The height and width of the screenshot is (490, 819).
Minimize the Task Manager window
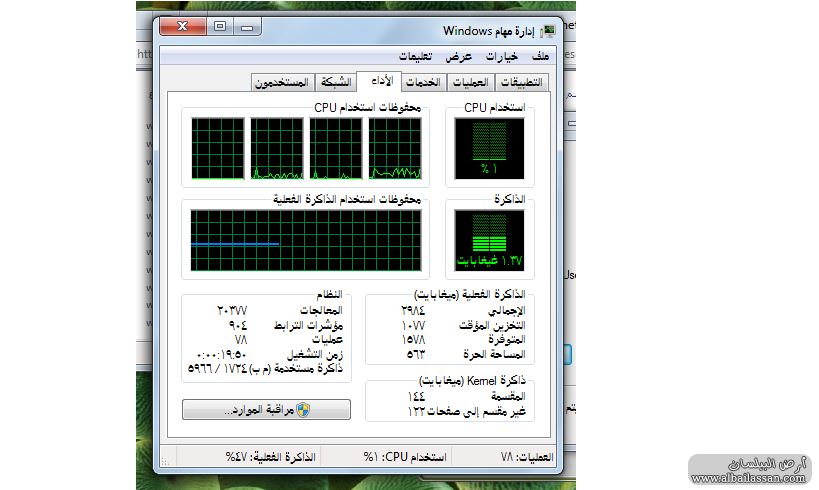[247, 26]
